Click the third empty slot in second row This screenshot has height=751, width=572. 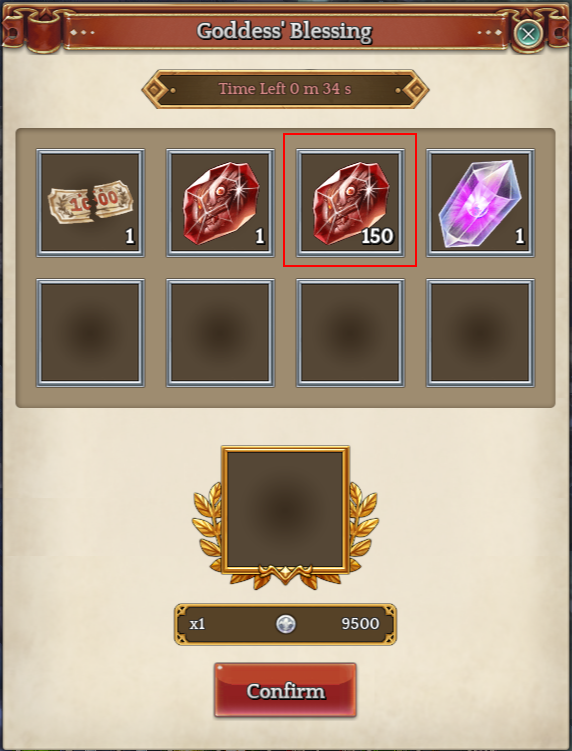pyautogui.click(x=350, y=333)
